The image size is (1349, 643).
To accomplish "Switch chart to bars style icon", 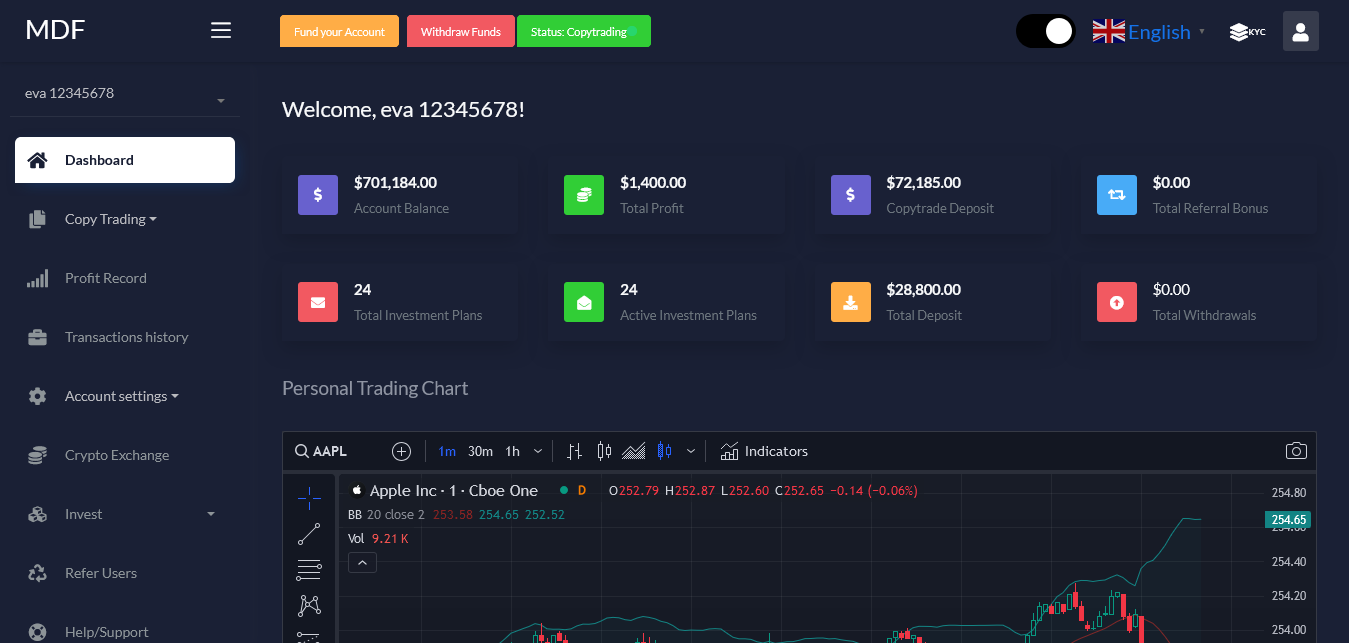I will (574, 451).
